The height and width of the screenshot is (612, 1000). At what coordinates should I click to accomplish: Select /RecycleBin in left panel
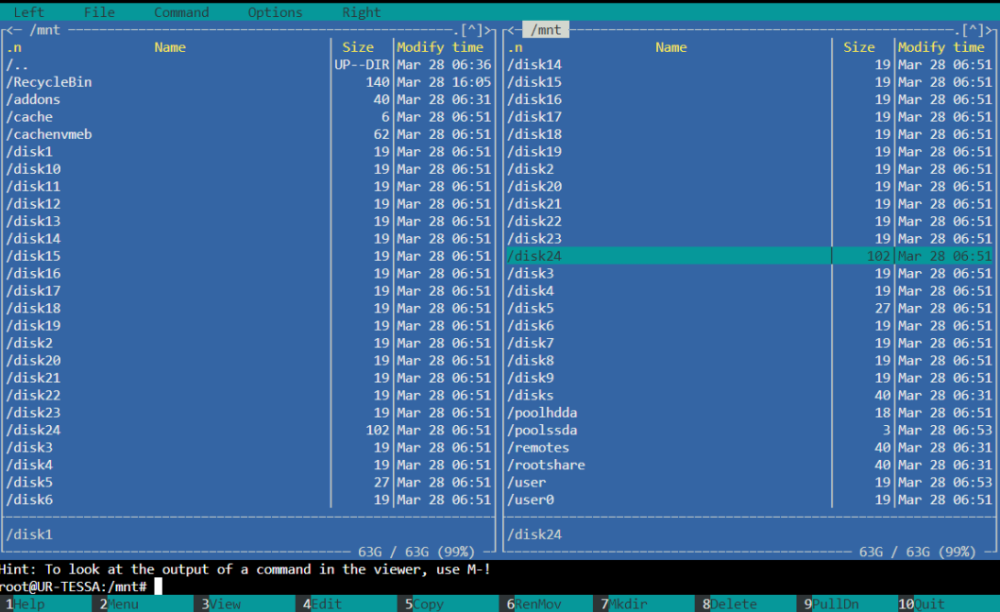pos(249,82)
